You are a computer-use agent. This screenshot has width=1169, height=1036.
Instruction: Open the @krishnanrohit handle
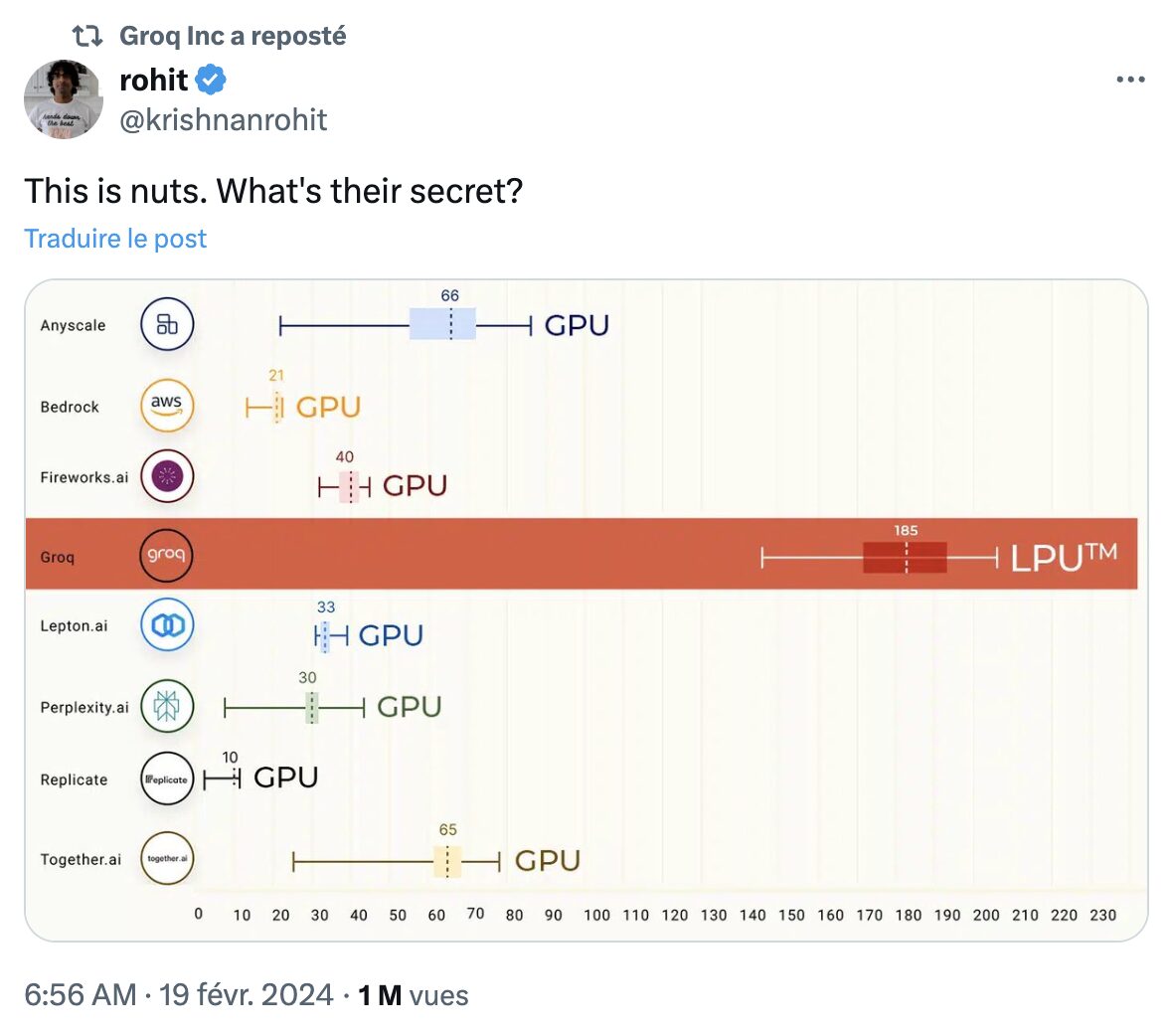tap(223, 120)
